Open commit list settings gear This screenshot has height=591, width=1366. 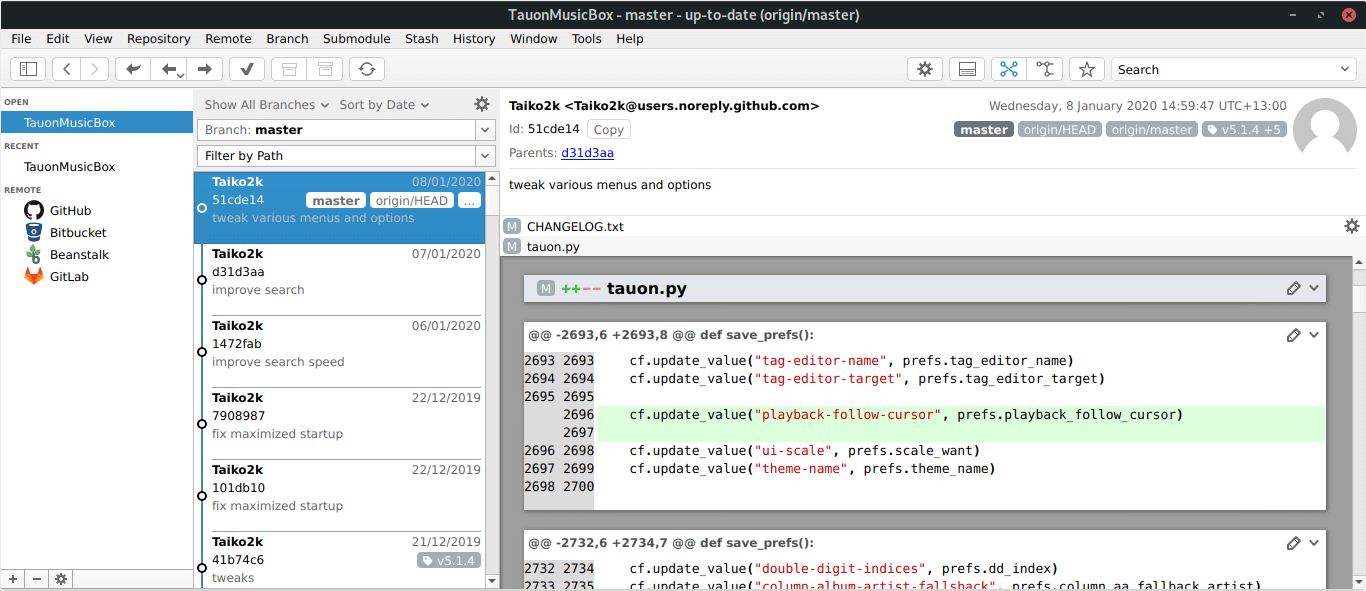click(482, 104)
